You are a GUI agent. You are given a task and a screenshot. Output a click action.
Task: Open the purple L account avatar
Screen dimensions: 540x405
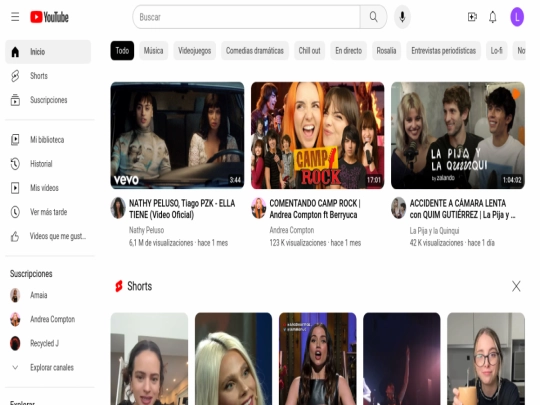click(x=517, y=17)
